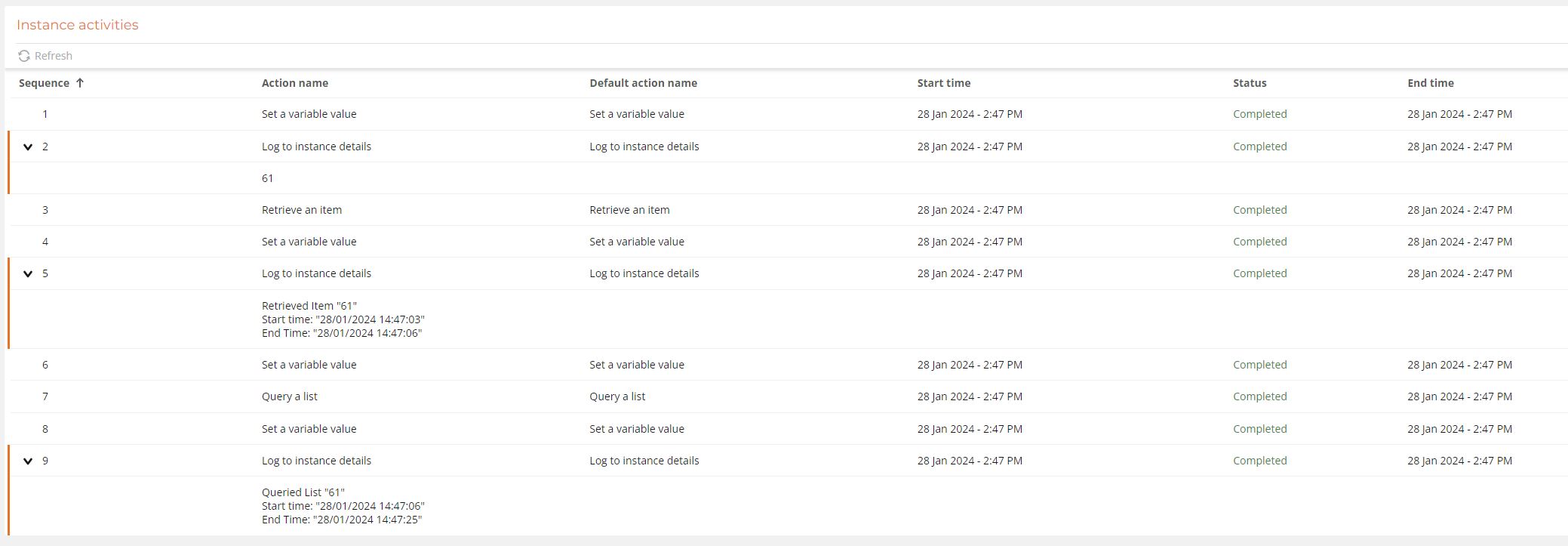This screenshot has width=1568, height=546.
Task: Click sequence number 4 cell
Action: 45,242
